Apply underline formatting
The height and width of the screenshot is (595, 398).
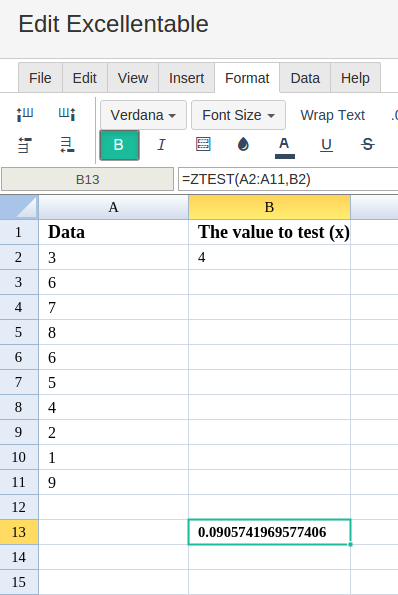click(x=326, y=145)
